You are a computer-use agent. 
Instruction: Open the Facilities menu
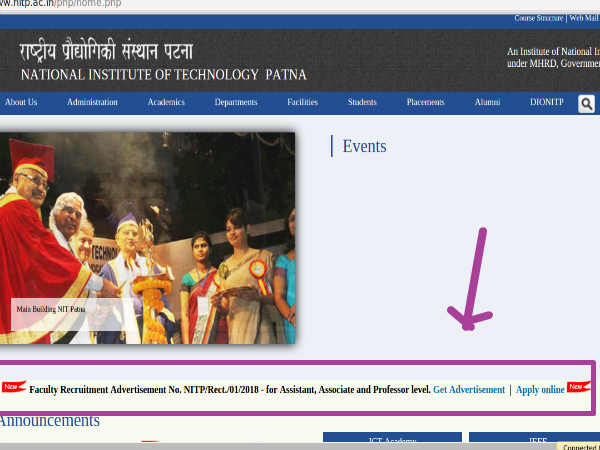click(303, 102)
